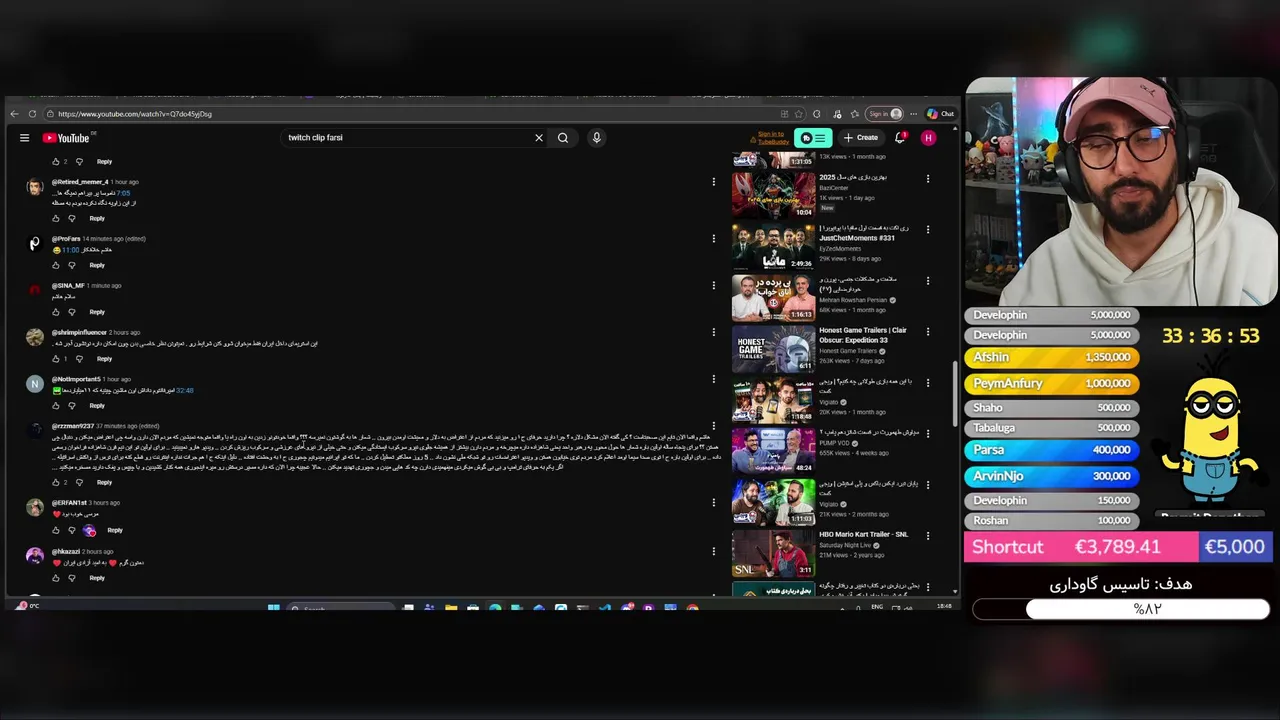Click the Afshin 1,350,000 donor row

(x=1051, y=357)
